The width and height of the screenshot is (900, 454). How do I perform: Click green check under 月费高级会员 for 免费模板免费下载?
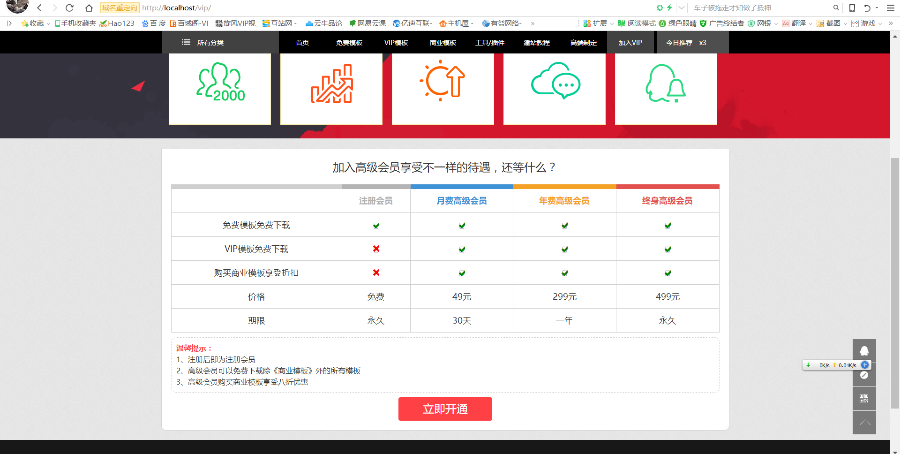point(462,225)
